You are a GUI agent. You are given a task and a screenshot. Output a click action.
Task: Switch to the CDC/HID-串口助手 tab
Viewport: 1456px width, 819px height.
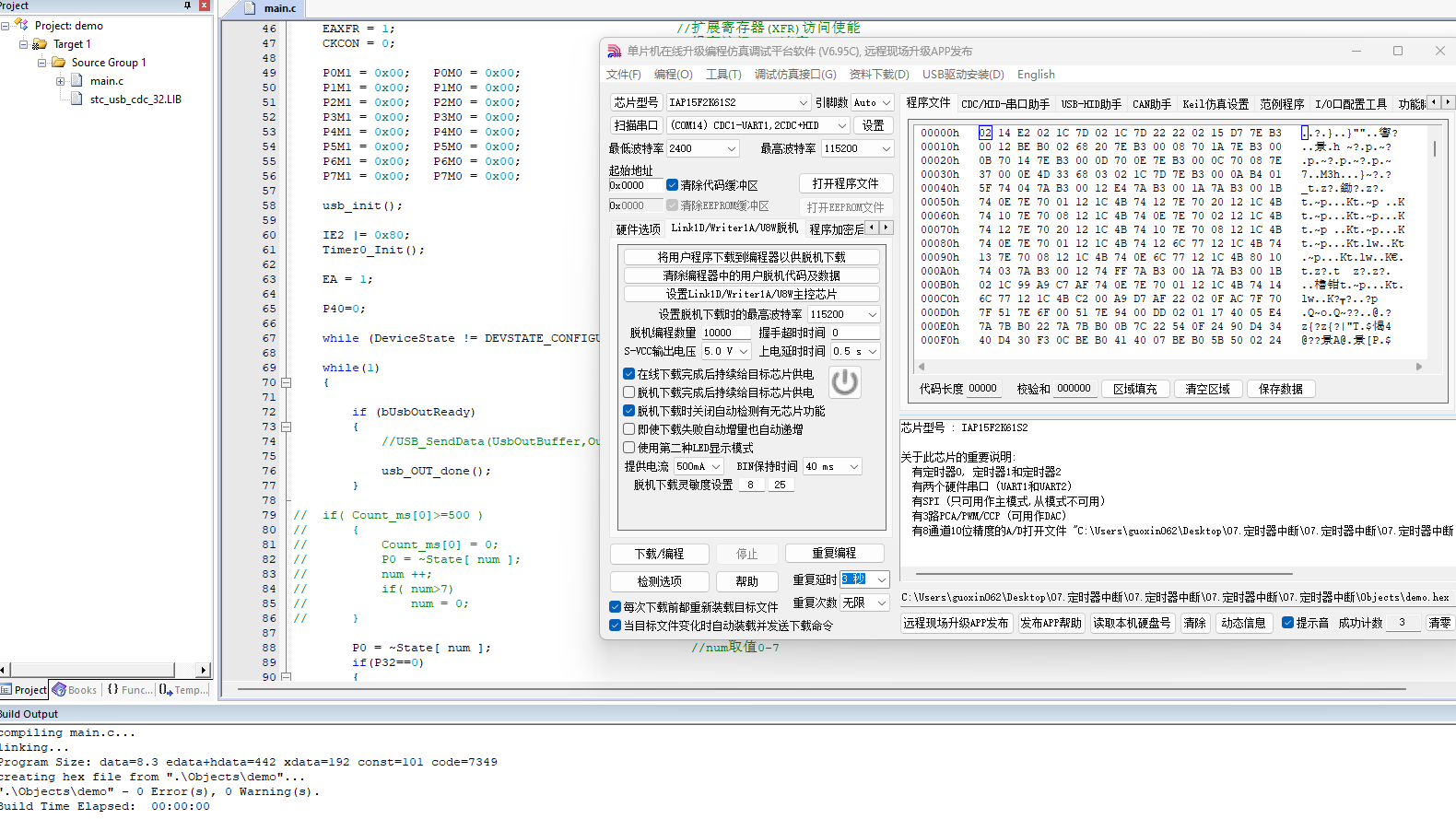point(1005,104)
